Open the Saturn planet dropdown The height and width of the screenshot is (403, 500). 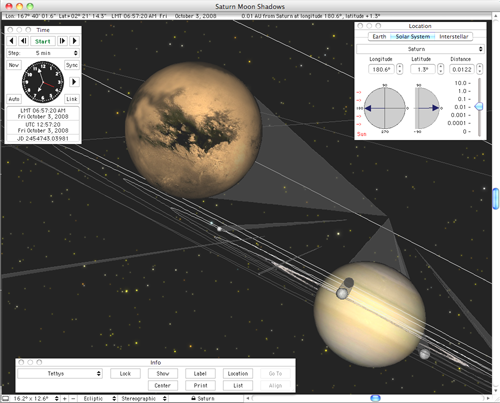pyautogui.click(x=420, y=49)
